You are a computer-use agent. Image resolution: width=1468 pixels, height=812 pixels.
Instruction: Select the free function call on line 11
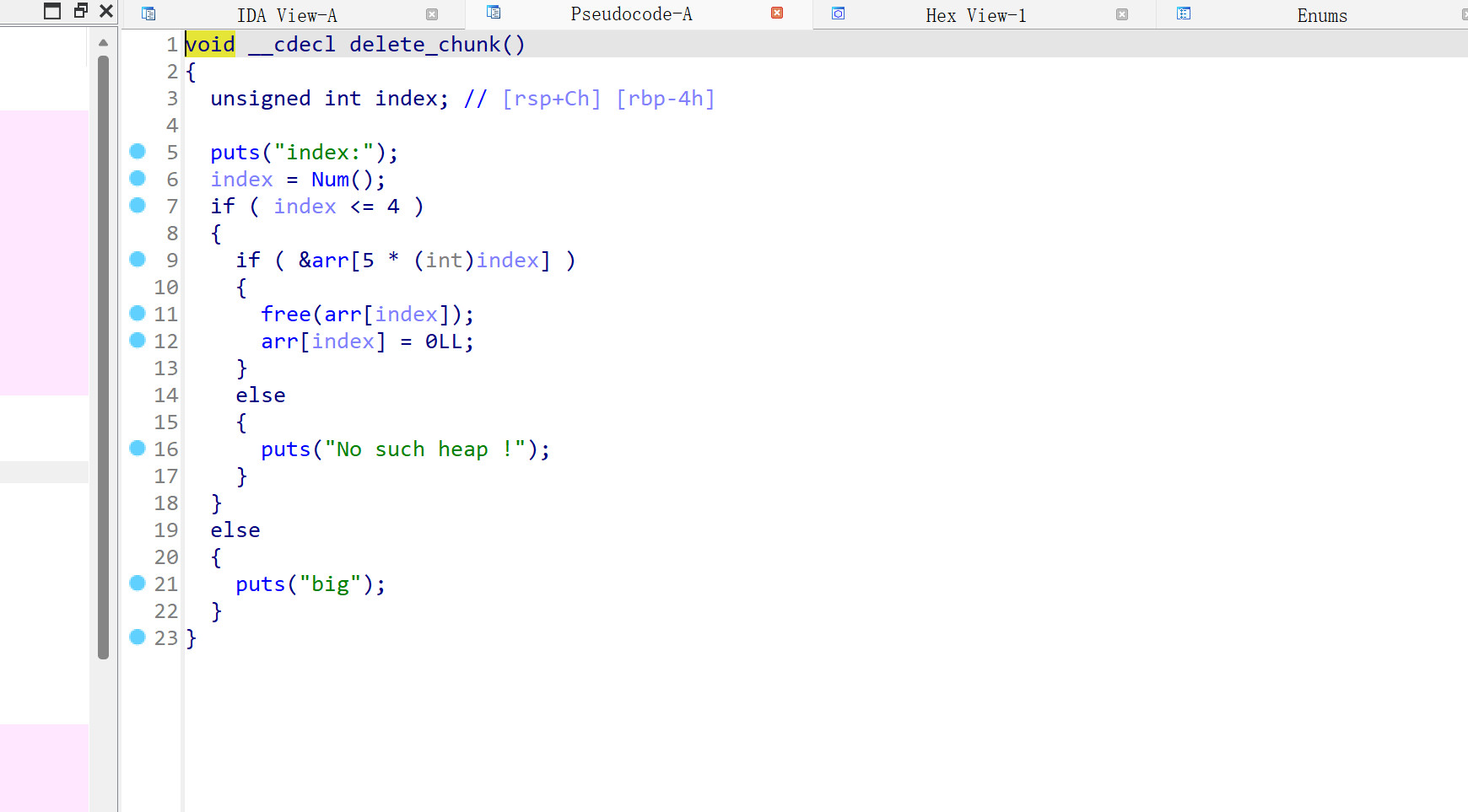(x=285, y=315)
